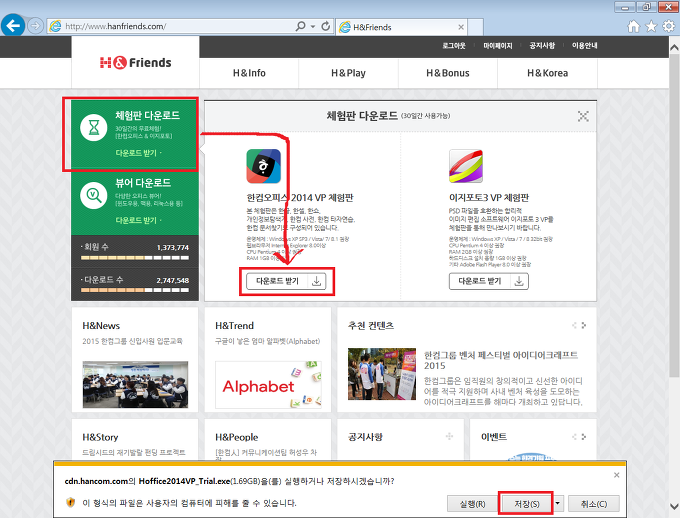Click the 회원 수 progress bar

coord(135,258)
